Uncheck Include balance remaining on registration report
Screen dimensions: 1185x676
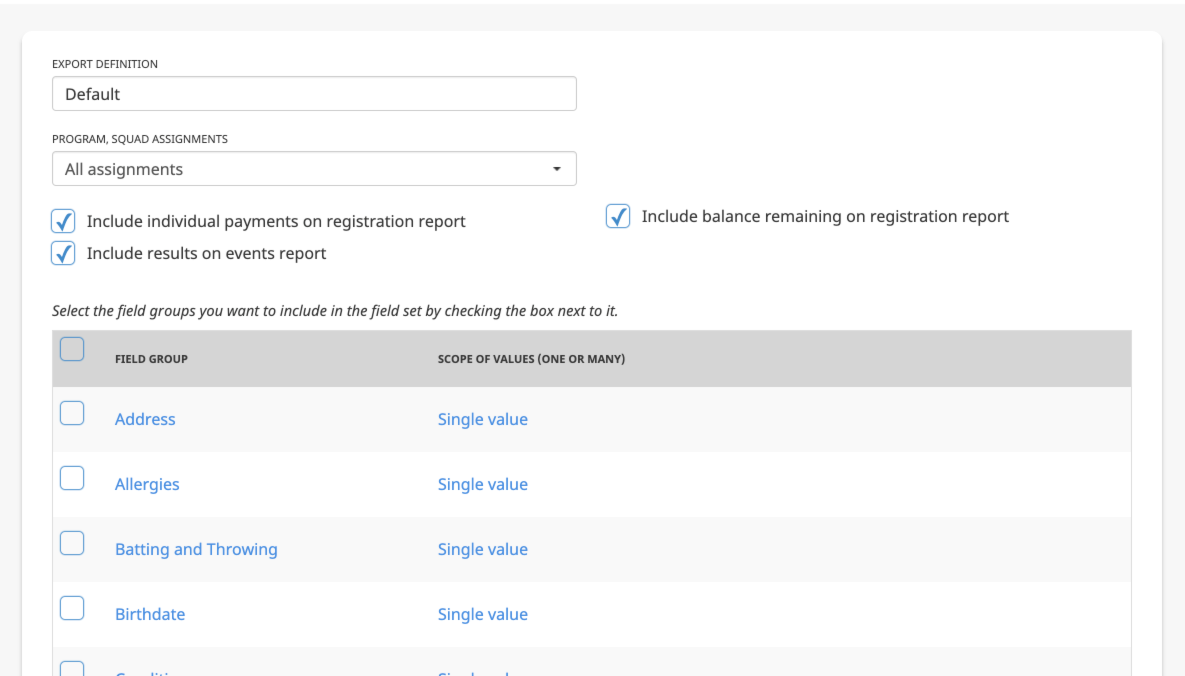(x=618, y=216)
